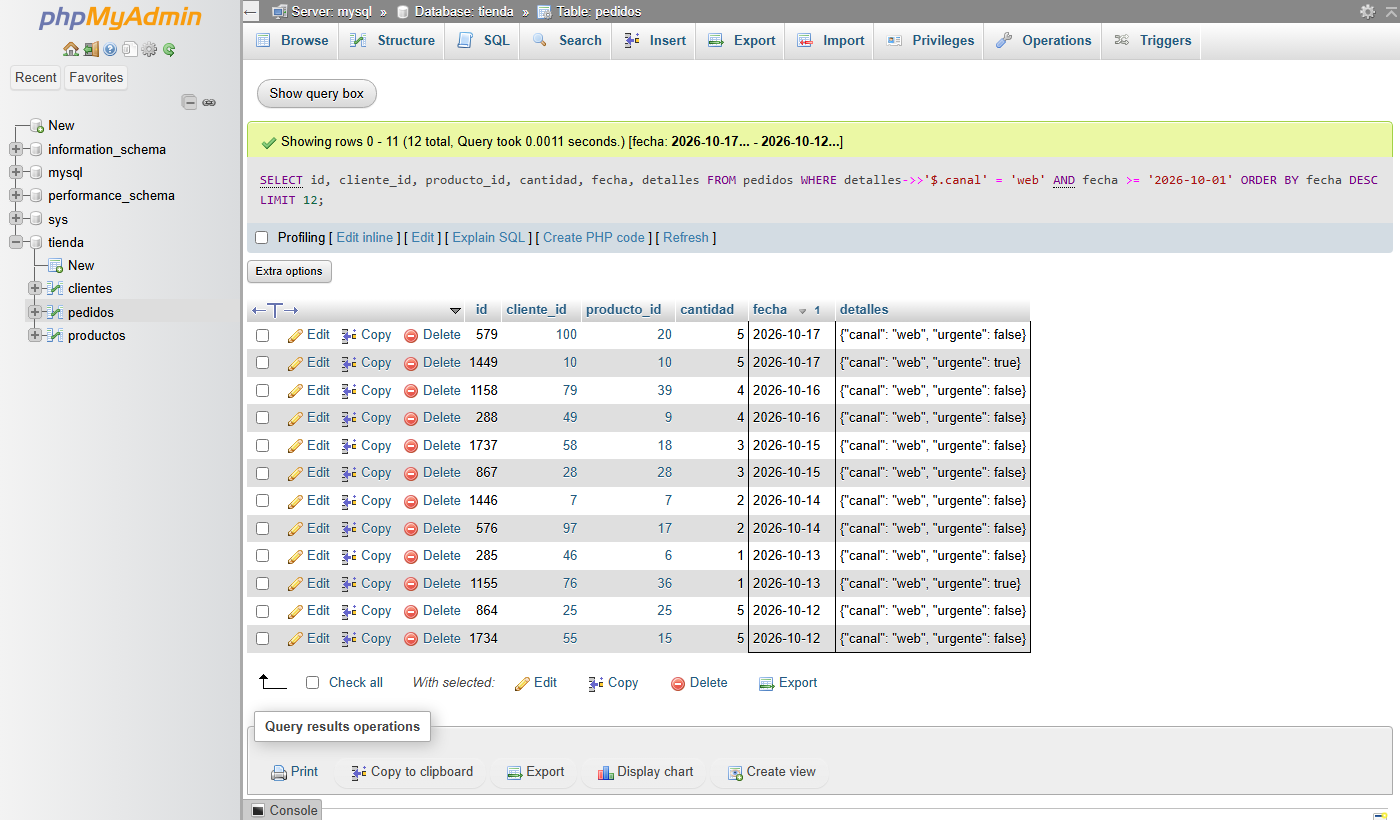Click the Show query box button

317,94
